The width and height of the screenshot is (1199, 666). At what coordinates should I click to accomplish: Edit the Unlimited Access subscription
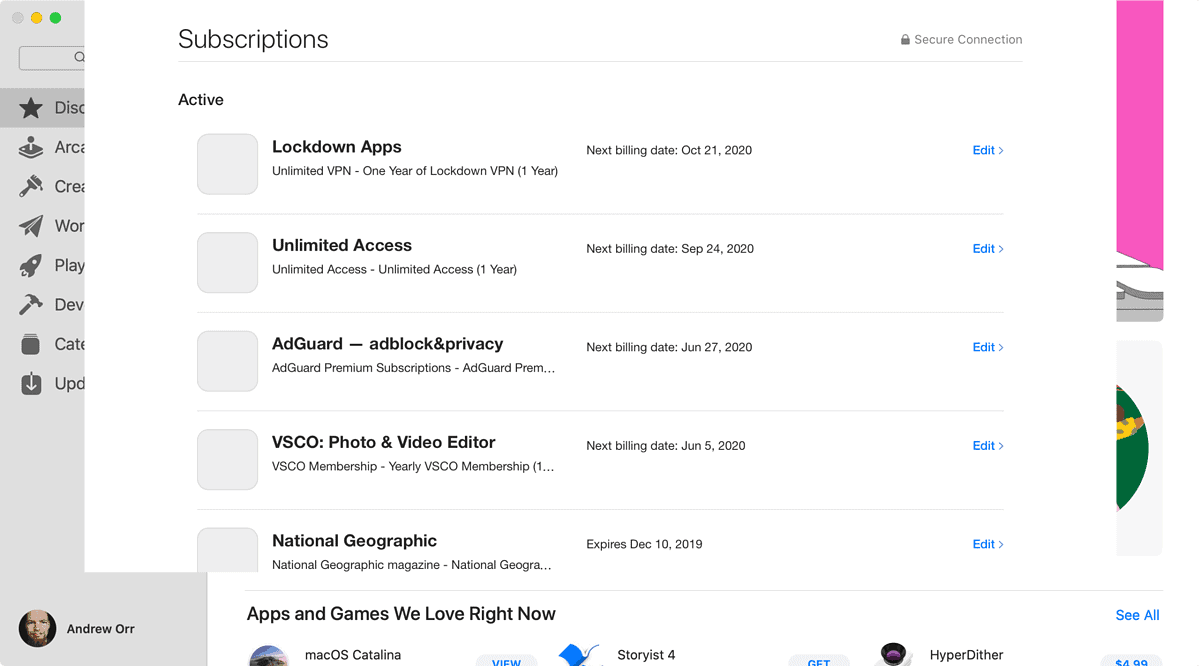[x=987, y=249]
